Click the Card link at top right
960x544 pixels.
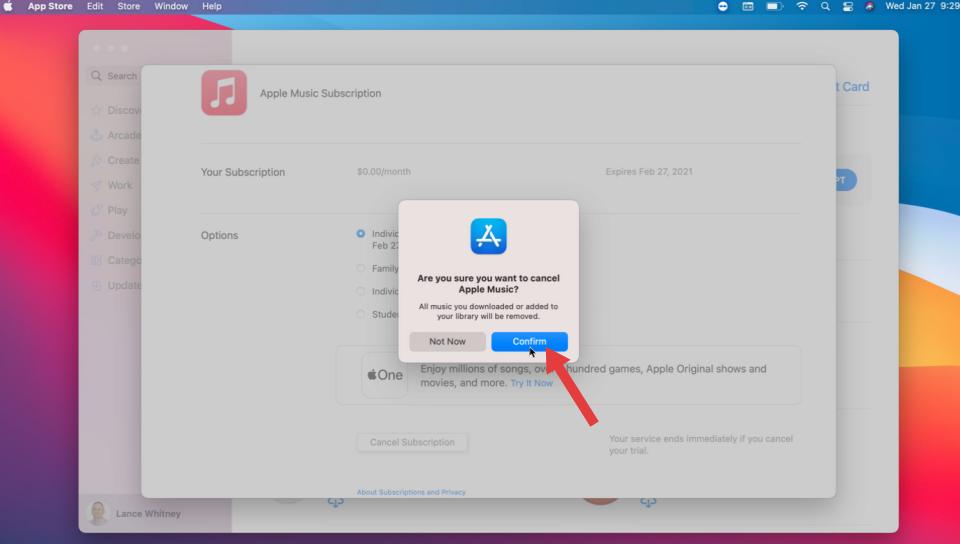[854, 87]
